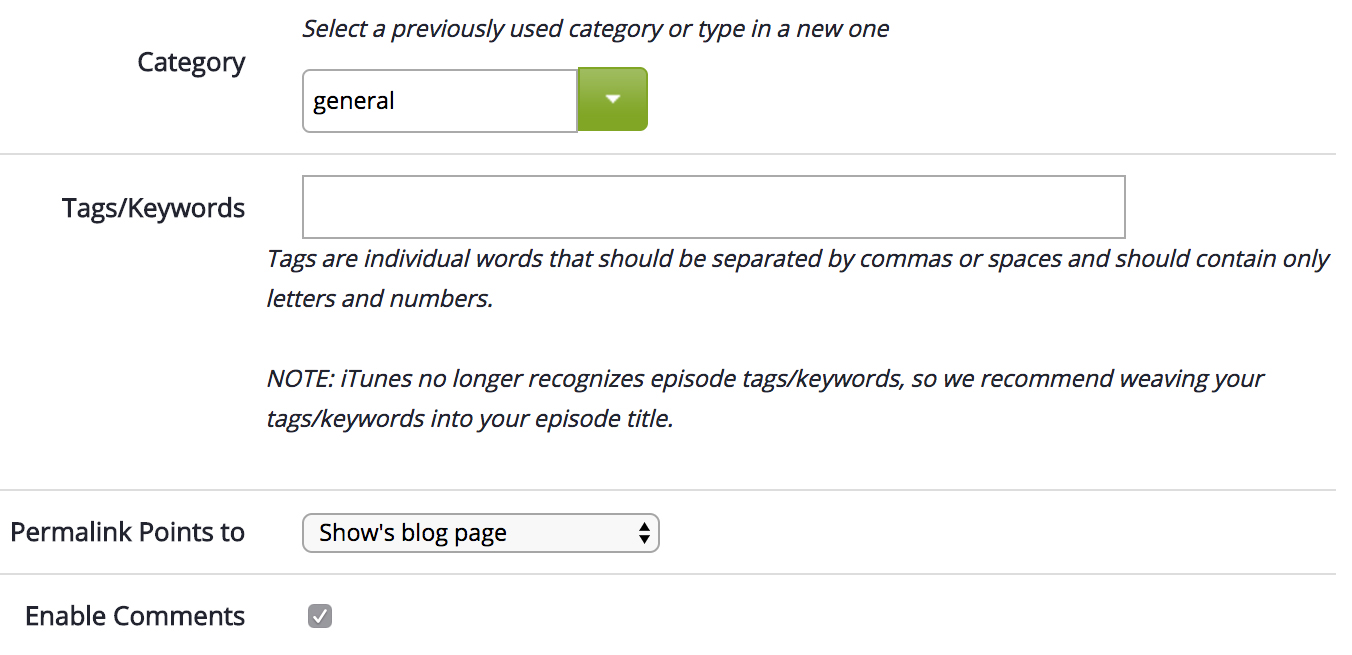Click the 'letters and numbers.' help text line
This screenshot has width=1352, height=655.
pos(380,298)
